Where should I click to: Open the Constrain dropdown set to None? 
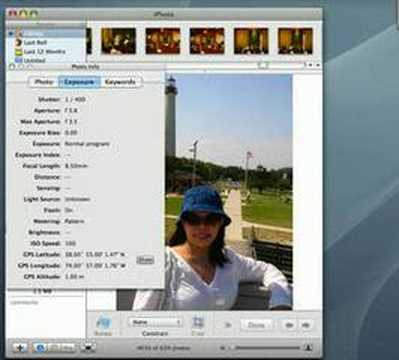point(155,322)
